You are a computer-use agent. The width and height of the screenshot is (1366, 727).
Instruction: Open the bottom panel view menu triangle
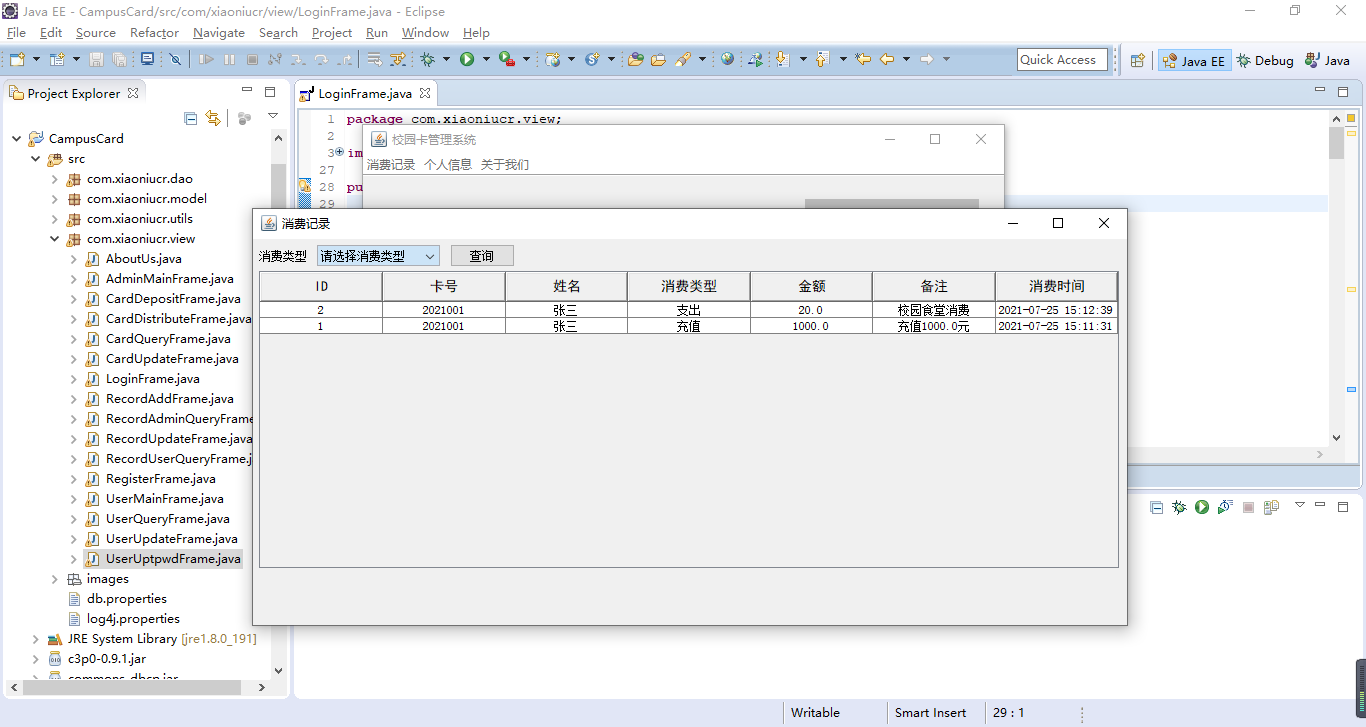pos(1300,505)
